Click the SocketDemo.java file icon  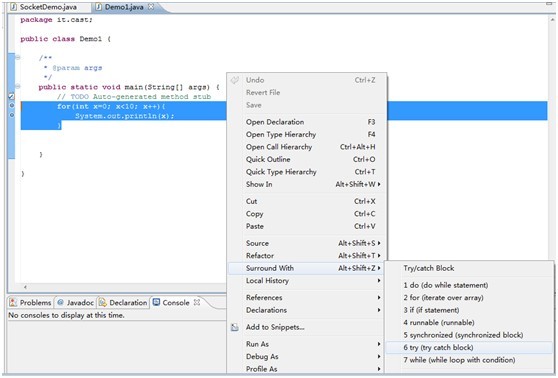click(x=14, y=7)
